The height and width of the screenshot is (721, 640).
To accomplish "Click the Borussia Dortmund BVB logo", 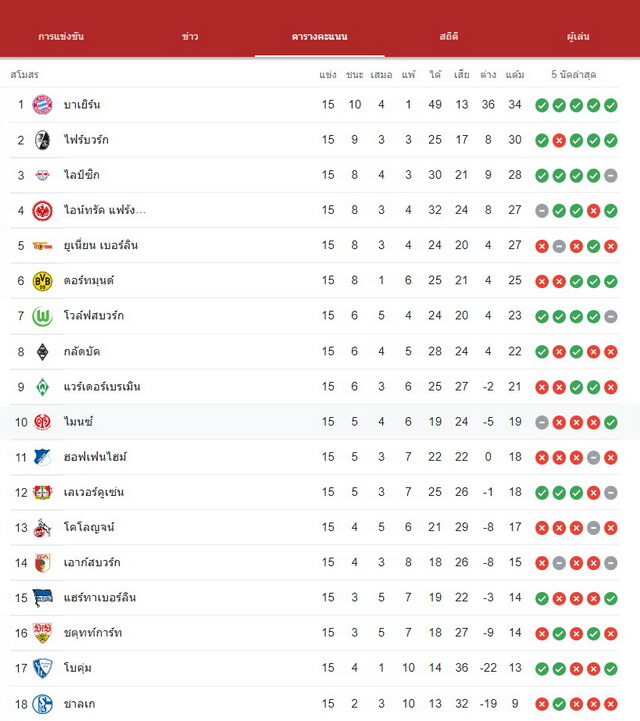I will 42,281.
